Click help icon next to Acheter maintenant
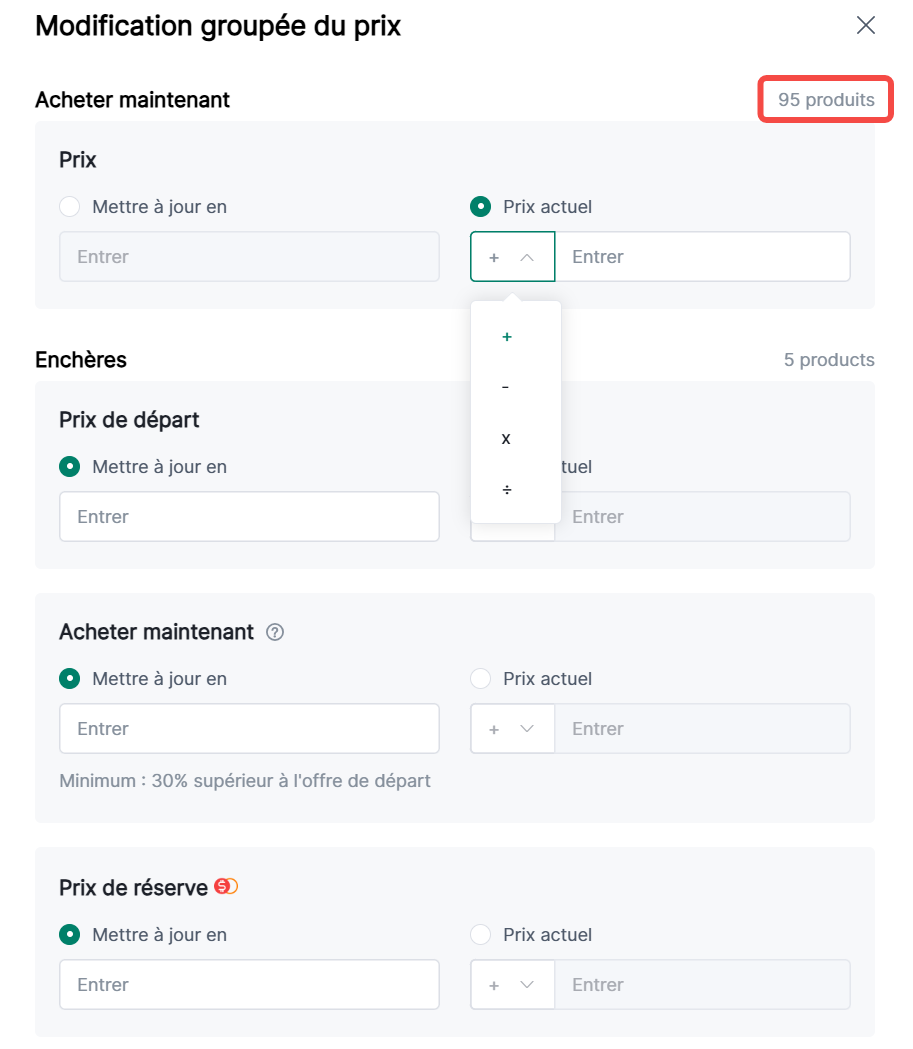This screenshot has width=913, height=1049. (x=275, y=632)
